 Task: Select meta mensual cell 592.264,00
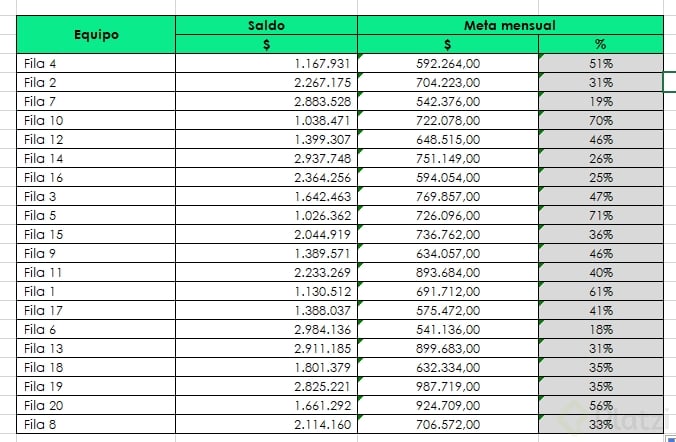coord(448,63)
